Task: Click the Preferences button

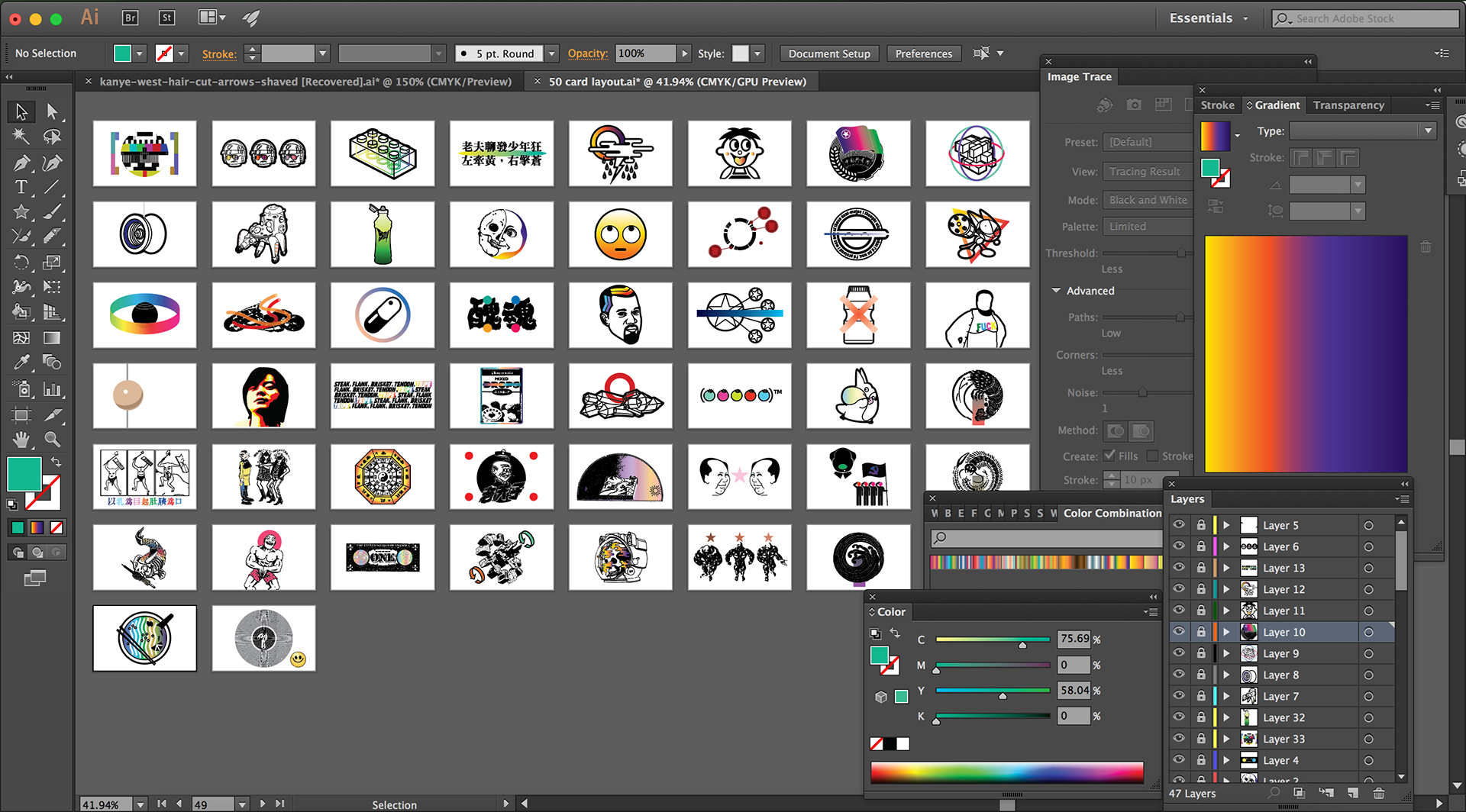Action: tap(923, 53)
